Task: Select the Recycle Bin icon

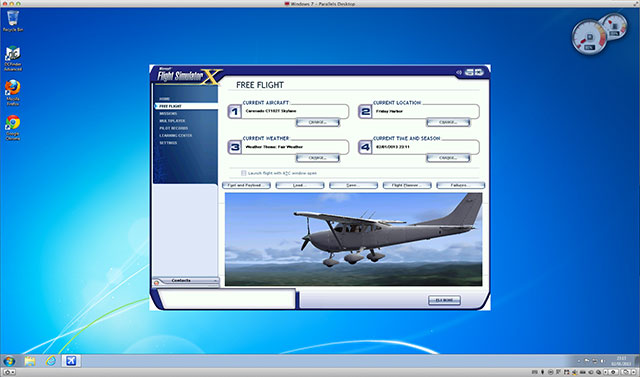Action: coord(13,21)
